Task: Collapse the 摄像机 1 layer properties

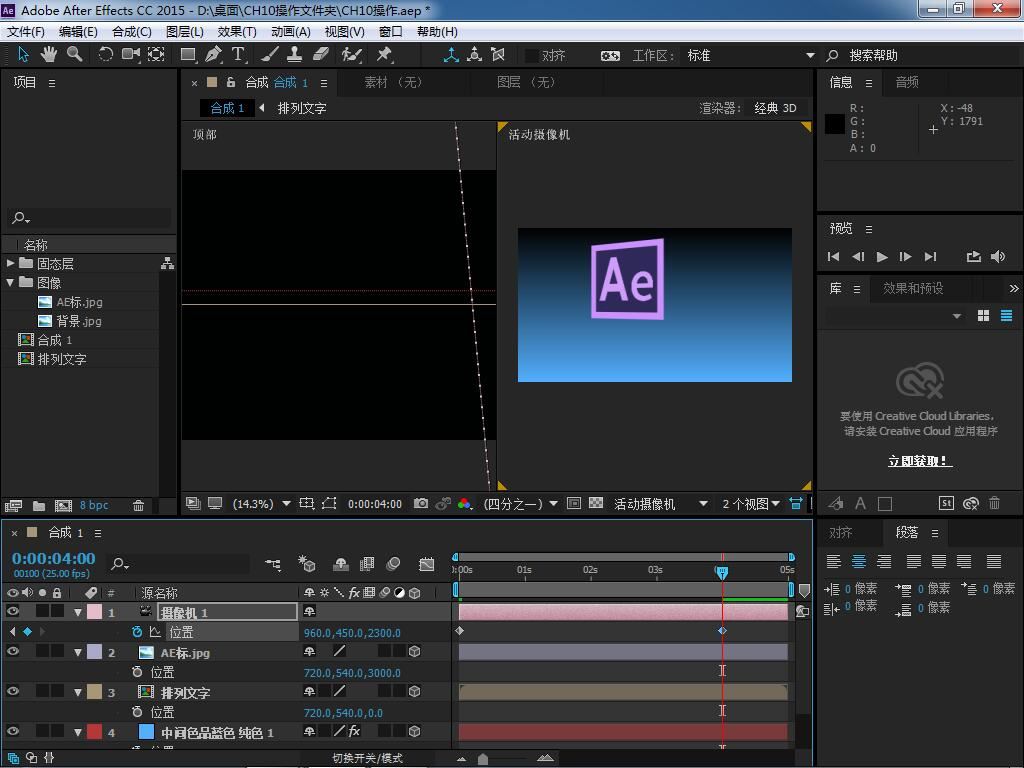Action: click(78, 613)
